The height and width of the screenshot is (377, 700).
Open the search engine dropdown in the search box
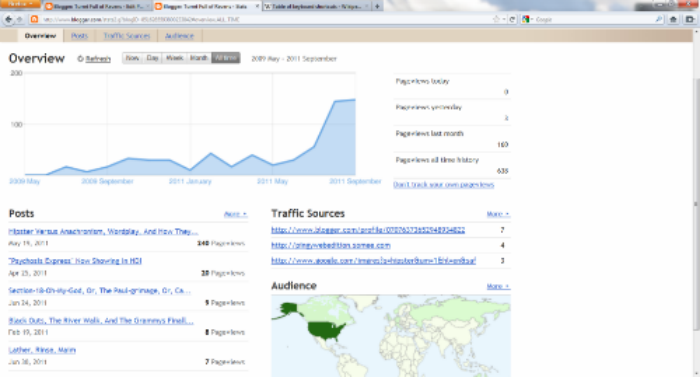pyautogui.click(x=528, y=19)
